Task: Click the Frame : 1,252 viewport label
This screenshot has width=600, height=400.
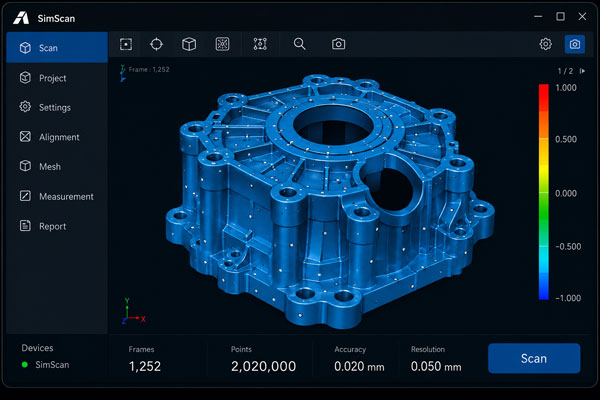Action: point(149,70)
